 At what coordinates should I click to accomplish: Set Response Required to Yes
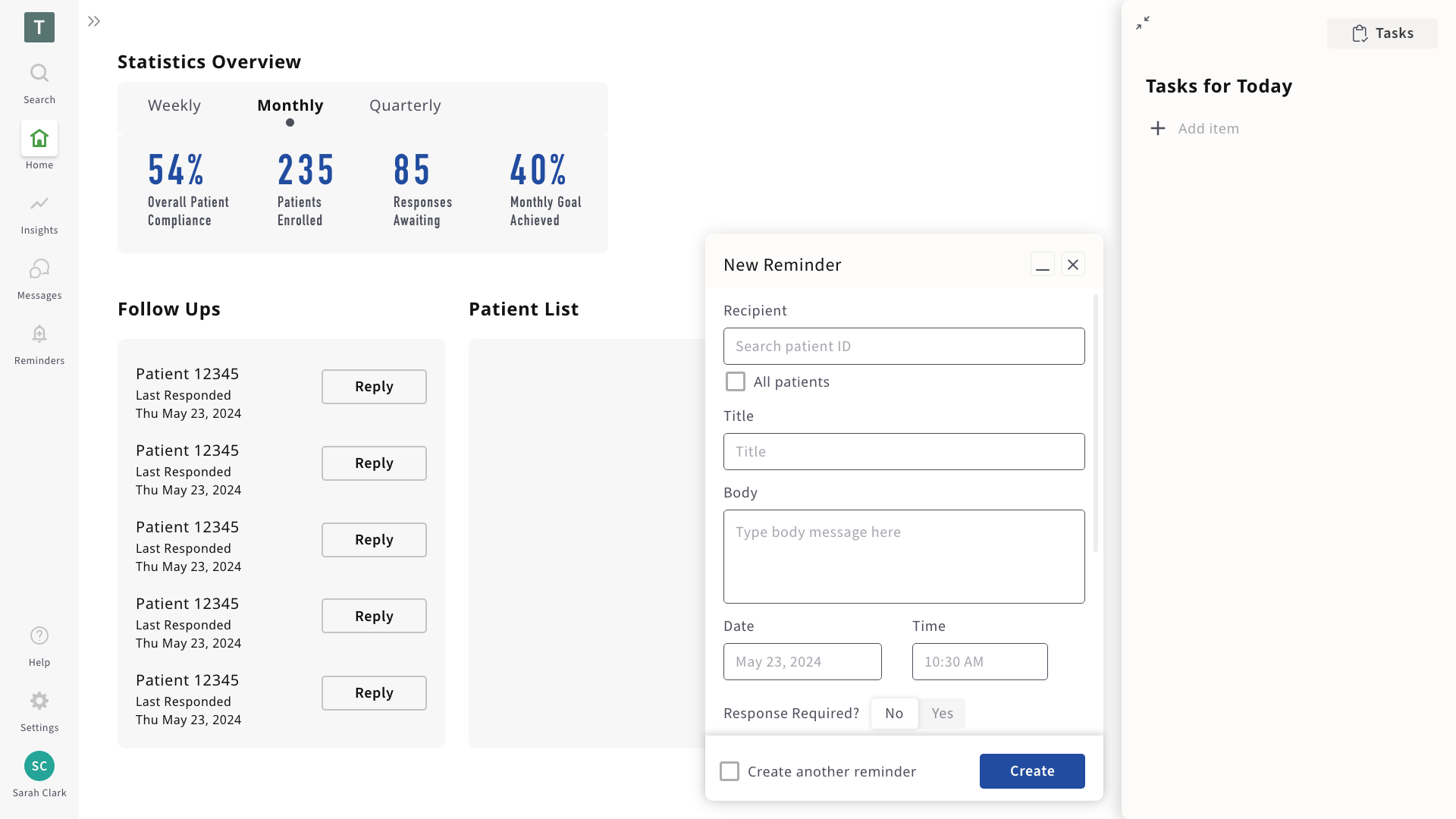tap(942, 714)
